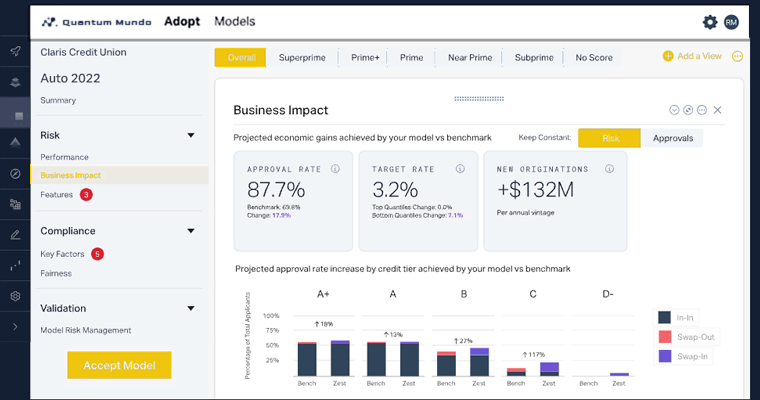Click the info icon beside Approval Rate
This screenshot has width=760, height=400.
(335, 169)
